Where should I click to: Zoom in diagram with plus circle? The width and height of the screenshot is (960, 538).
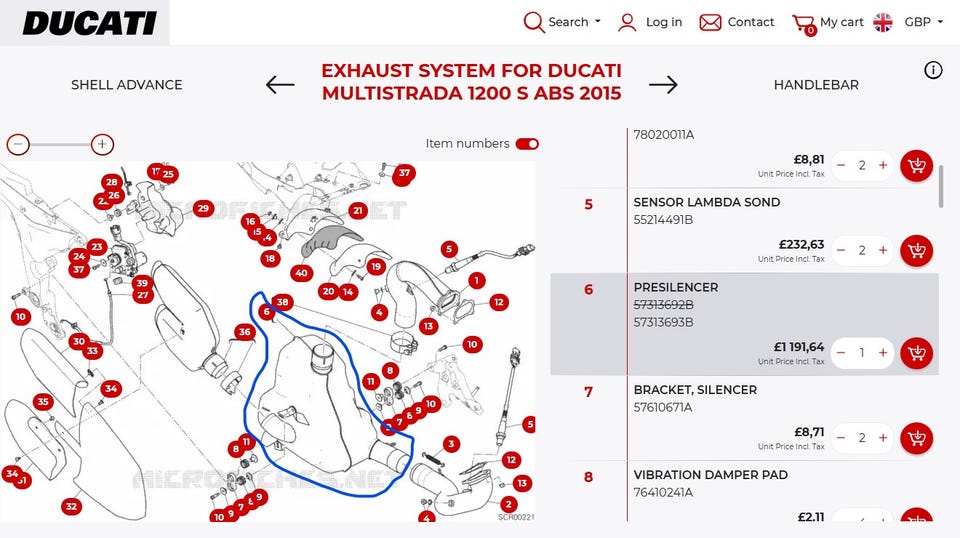coord(102,144)
